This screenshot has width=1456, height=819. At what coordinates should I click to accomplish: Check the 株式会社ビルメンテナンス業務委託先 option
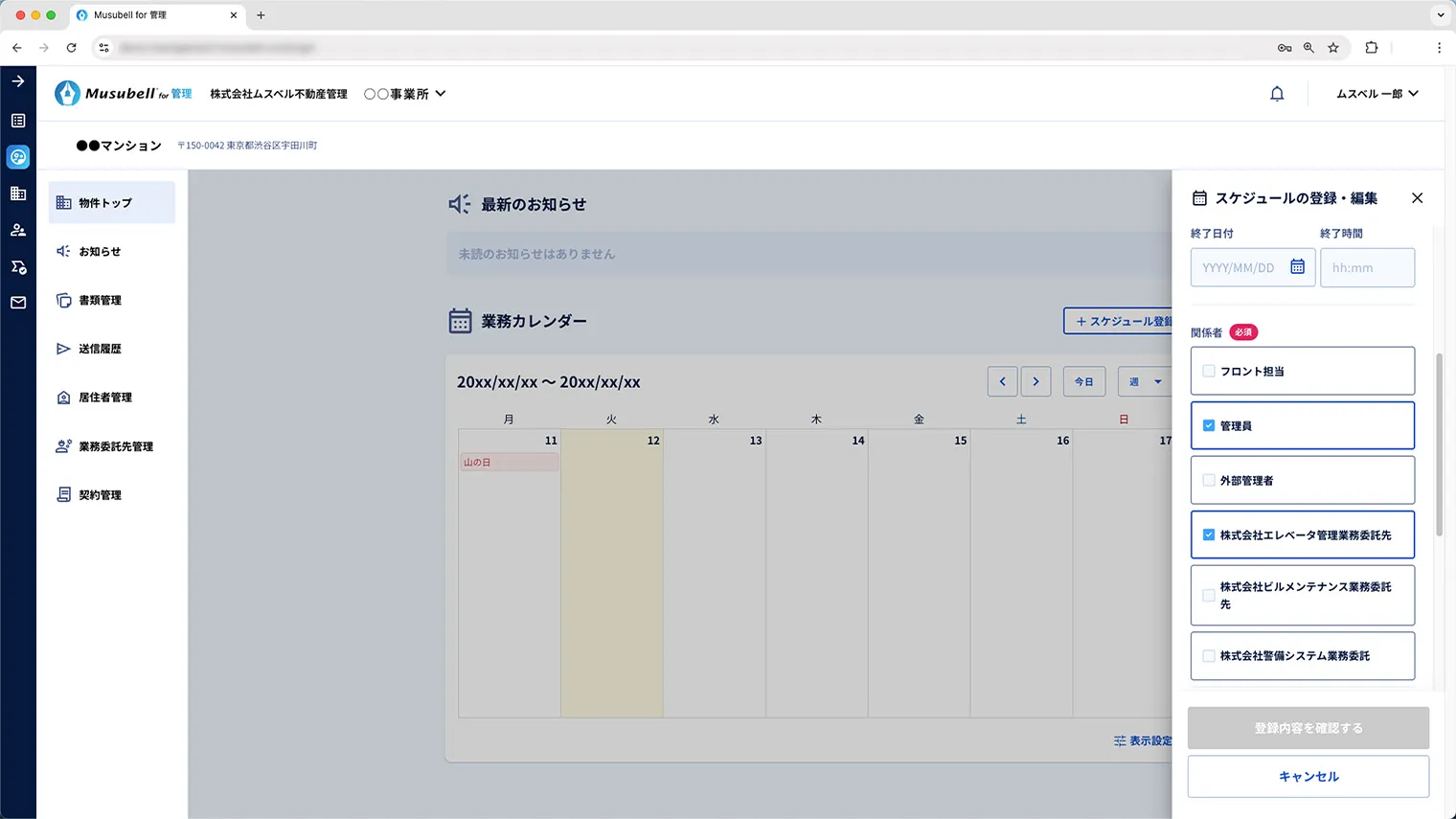point(1208,594)
